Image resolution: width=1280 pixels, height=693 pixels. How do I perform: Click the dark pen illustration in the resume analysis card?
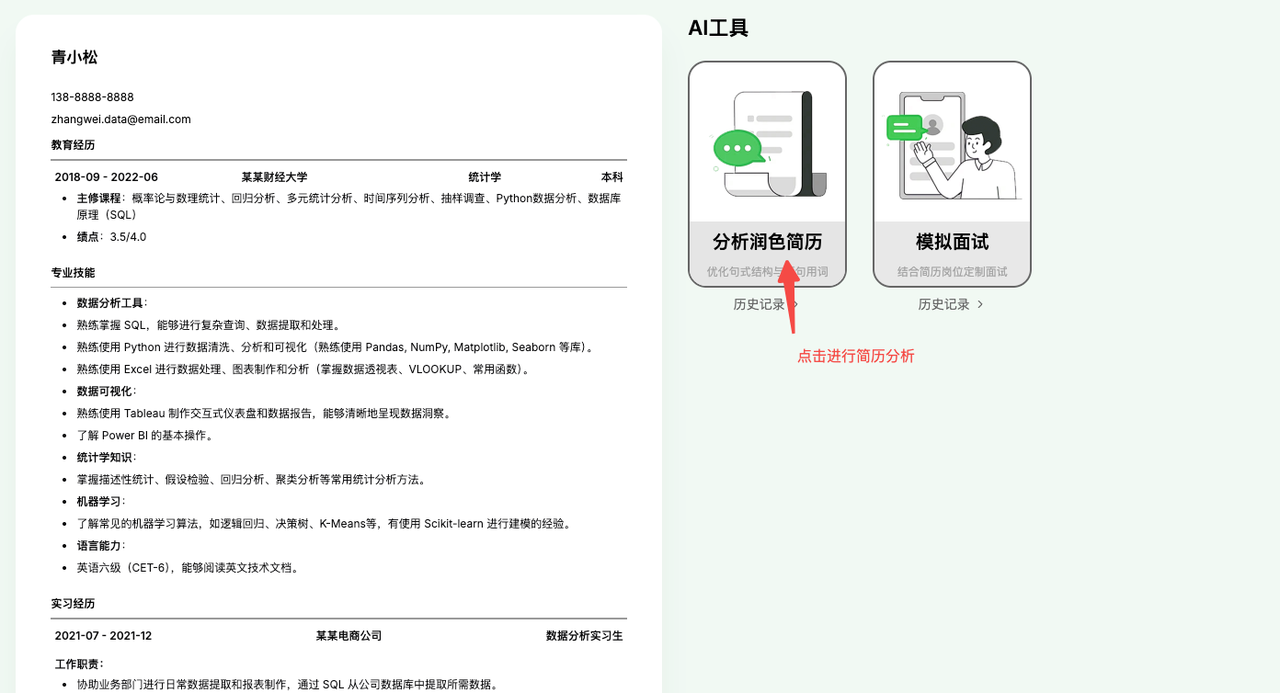click(806, 140)
